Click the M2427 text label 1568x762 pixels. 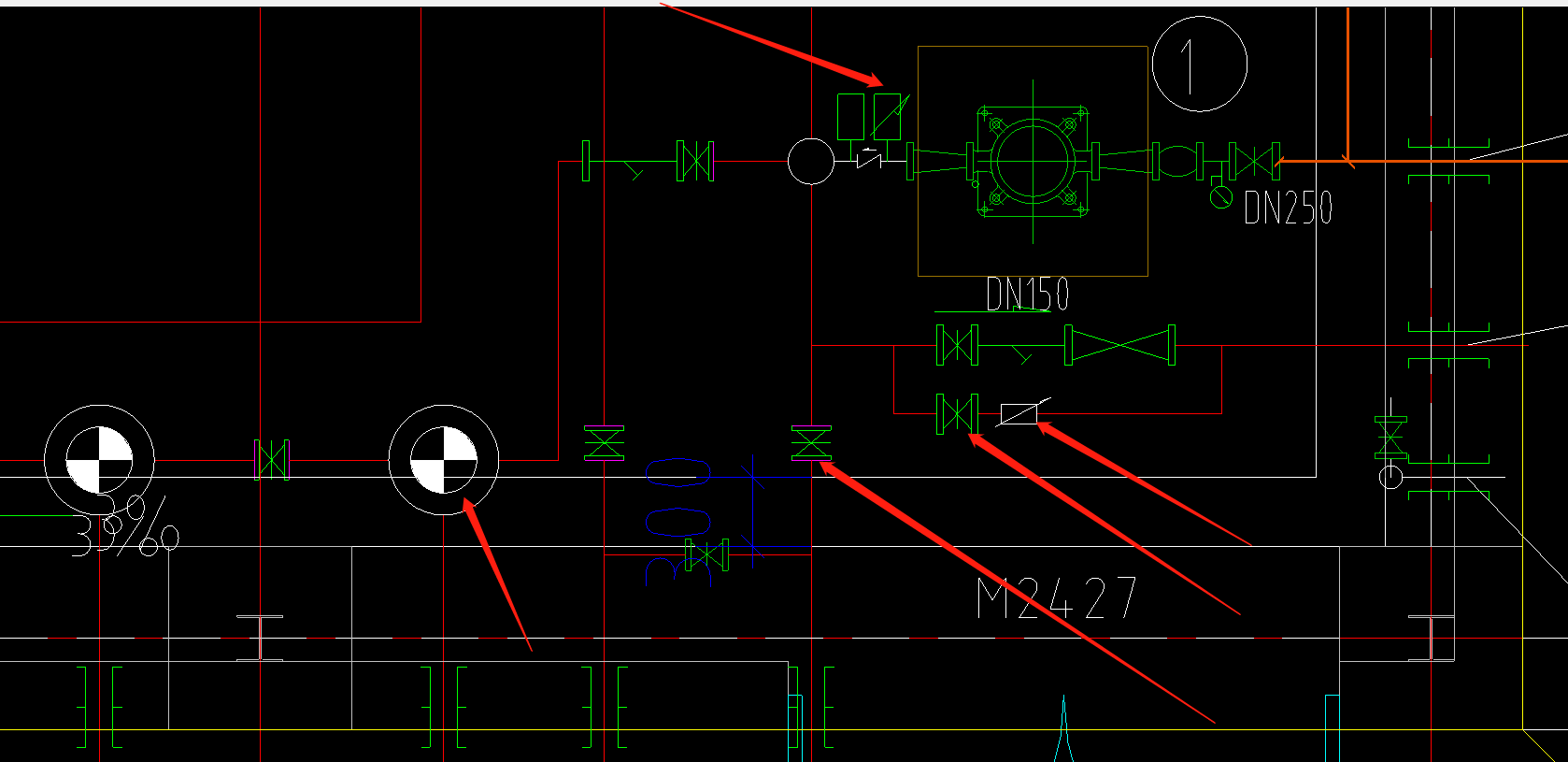click(1056, 598)
